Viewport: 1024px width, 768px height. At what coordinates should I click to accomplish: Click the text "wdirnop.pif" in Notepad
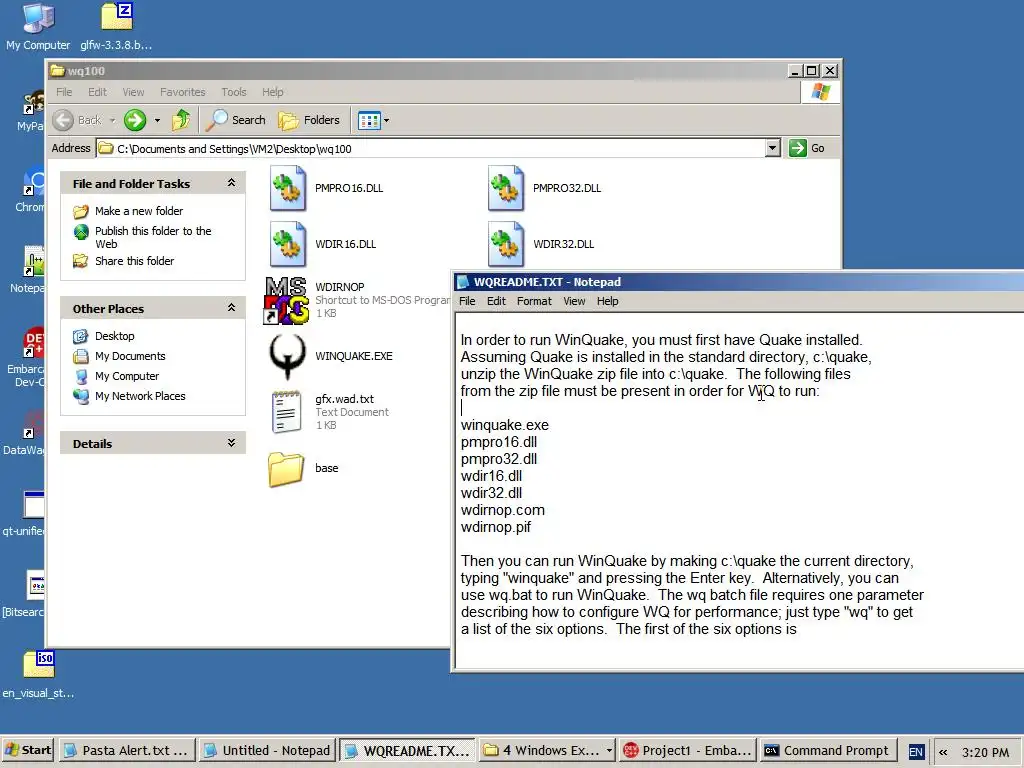(496, 527)
